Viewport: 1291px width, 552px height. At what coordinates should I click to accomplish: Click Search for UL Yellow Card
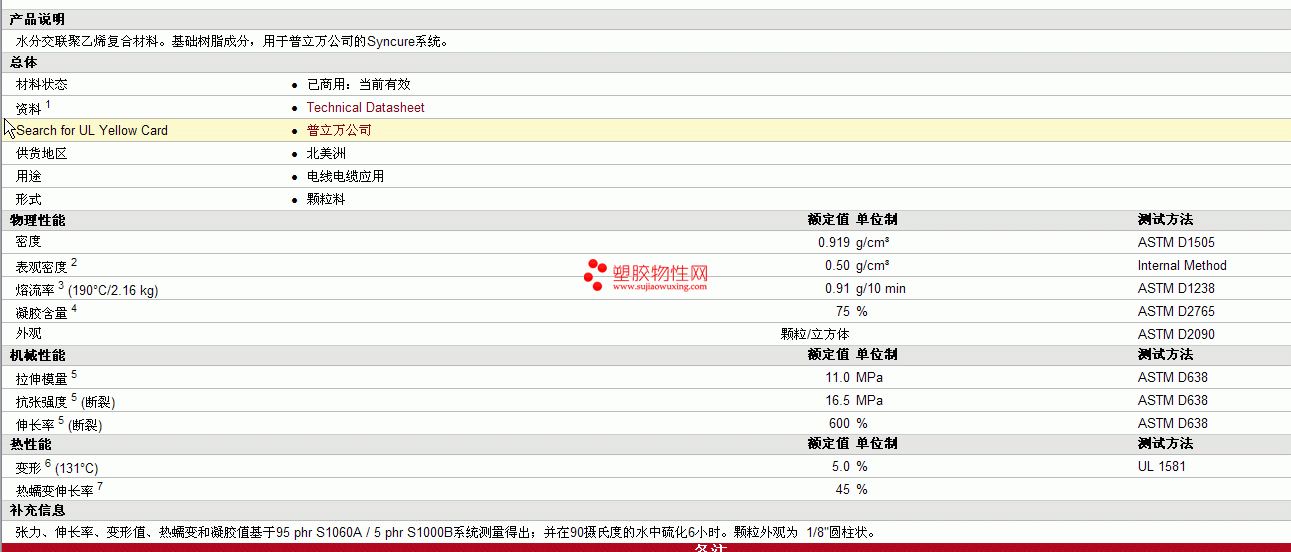coord(92,130)
